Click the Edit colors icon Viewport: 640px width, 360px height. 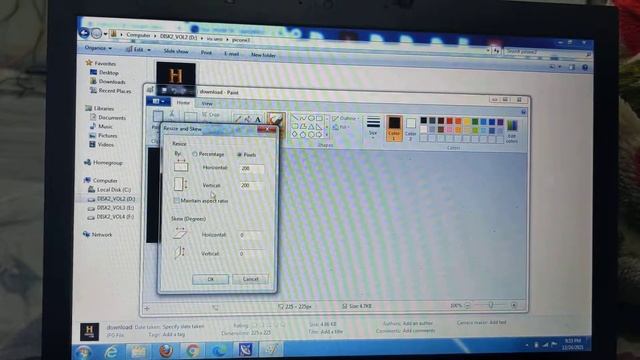pos(512,131)
